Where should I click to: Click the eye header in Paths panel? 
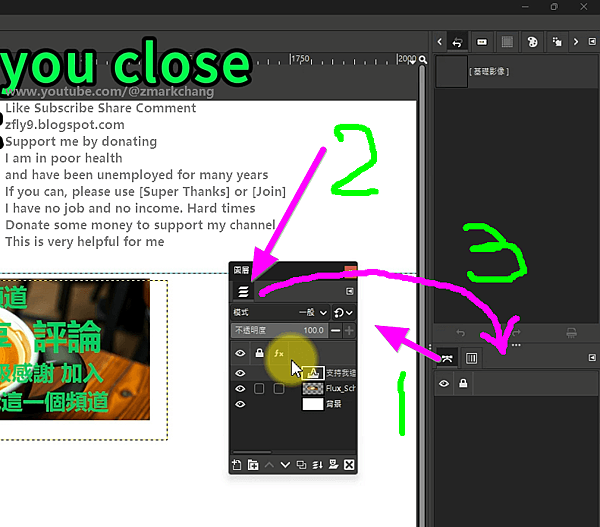click(444, 383)
